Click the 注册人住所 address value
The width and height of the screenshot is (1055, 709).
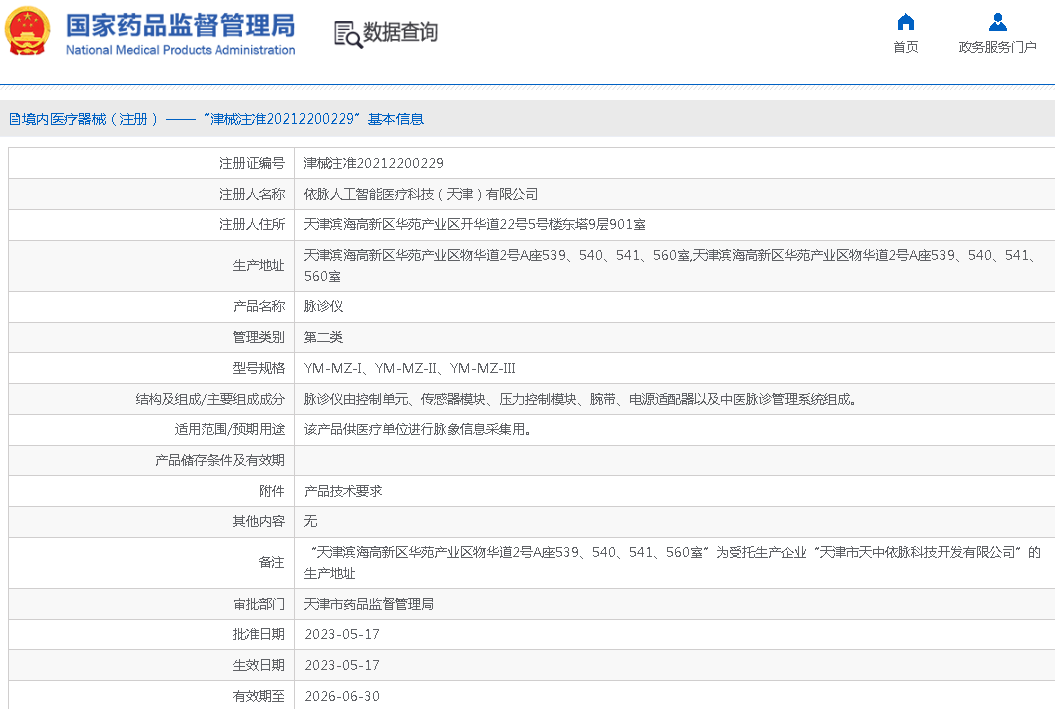(475, 225)
